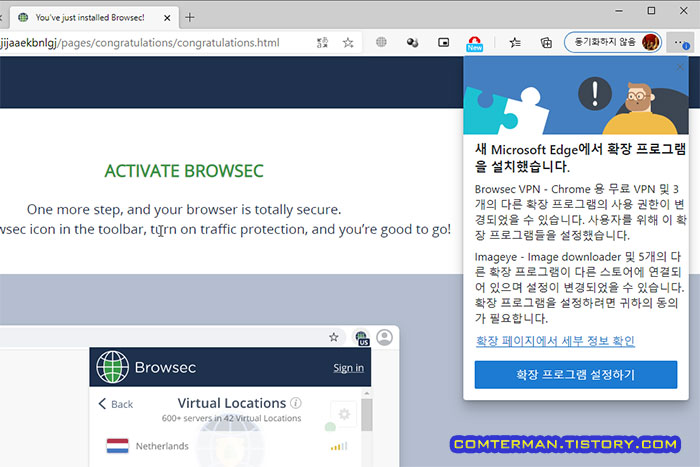Click user avatar icon in demo toolbar
Image resolution: width=700 pixels, height=467 pixels.
pos(384,338)
